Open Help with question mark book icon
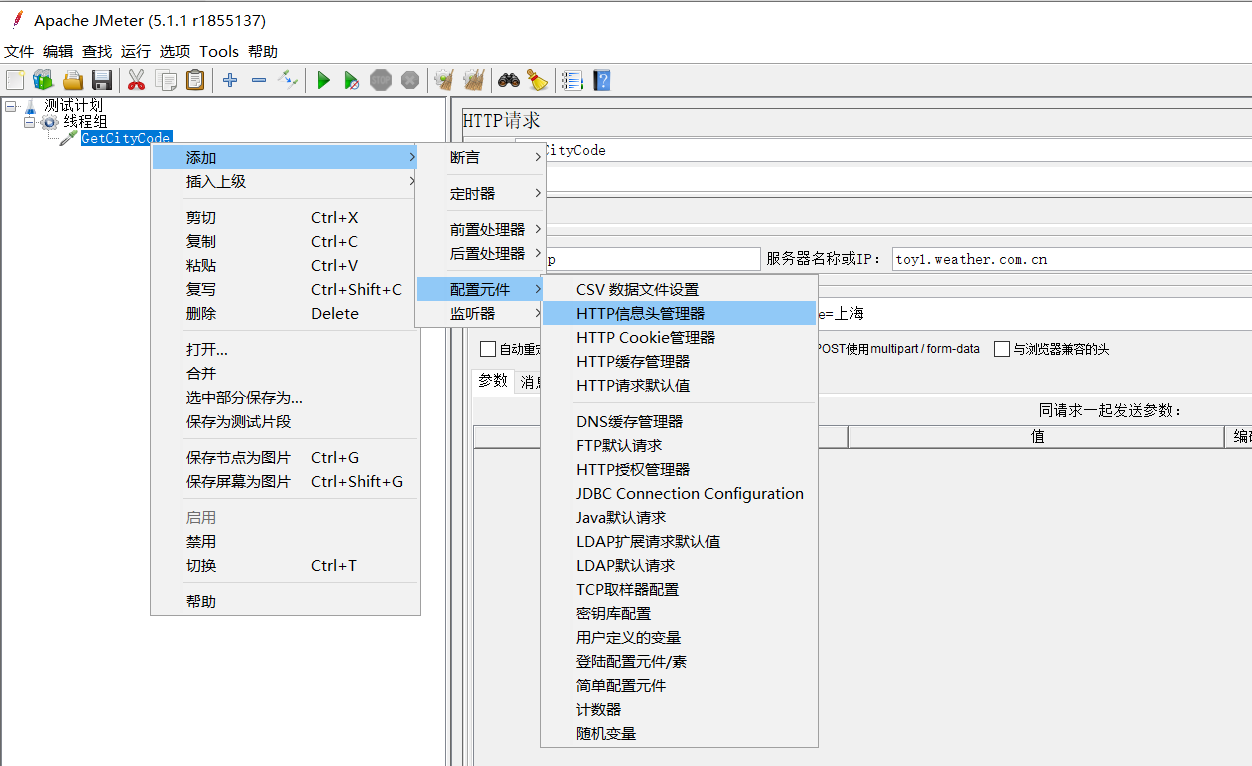The image size is (1252, 766). pyautogui.click(x=601, y=80)
